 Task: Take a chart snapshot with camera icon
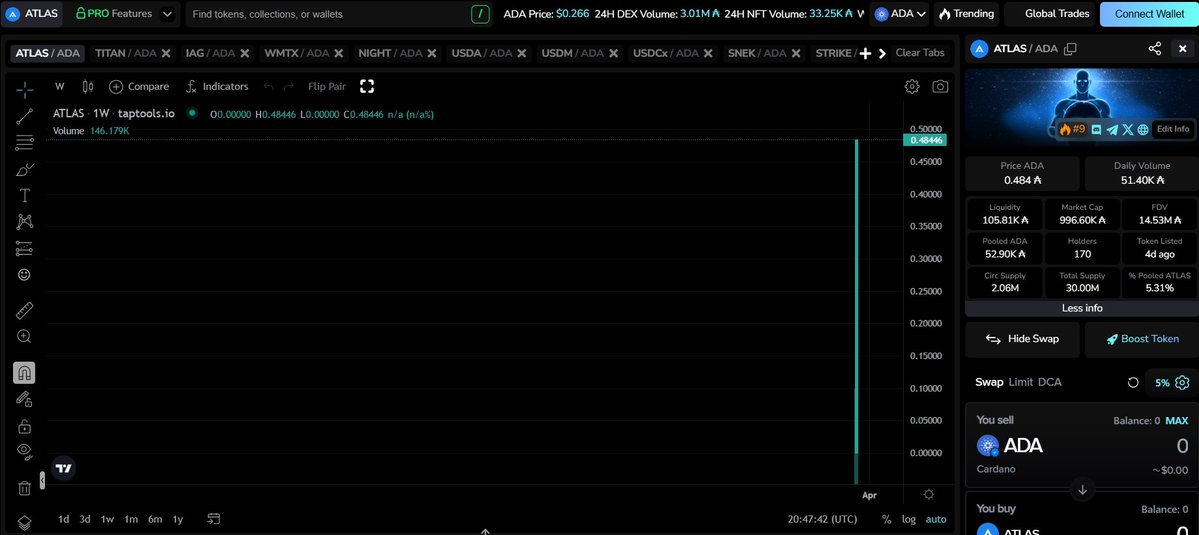click(940, 86)
